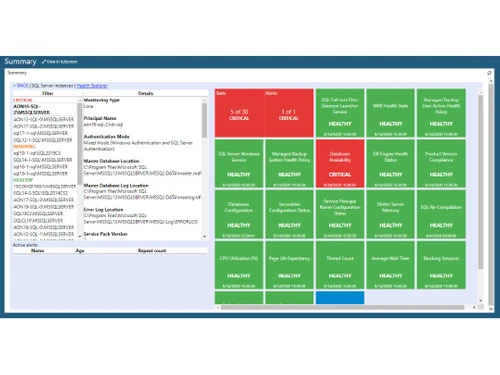Viewport: 500px width, 375px height.
Task: Select the Details column header
Action: pos(146,93)
